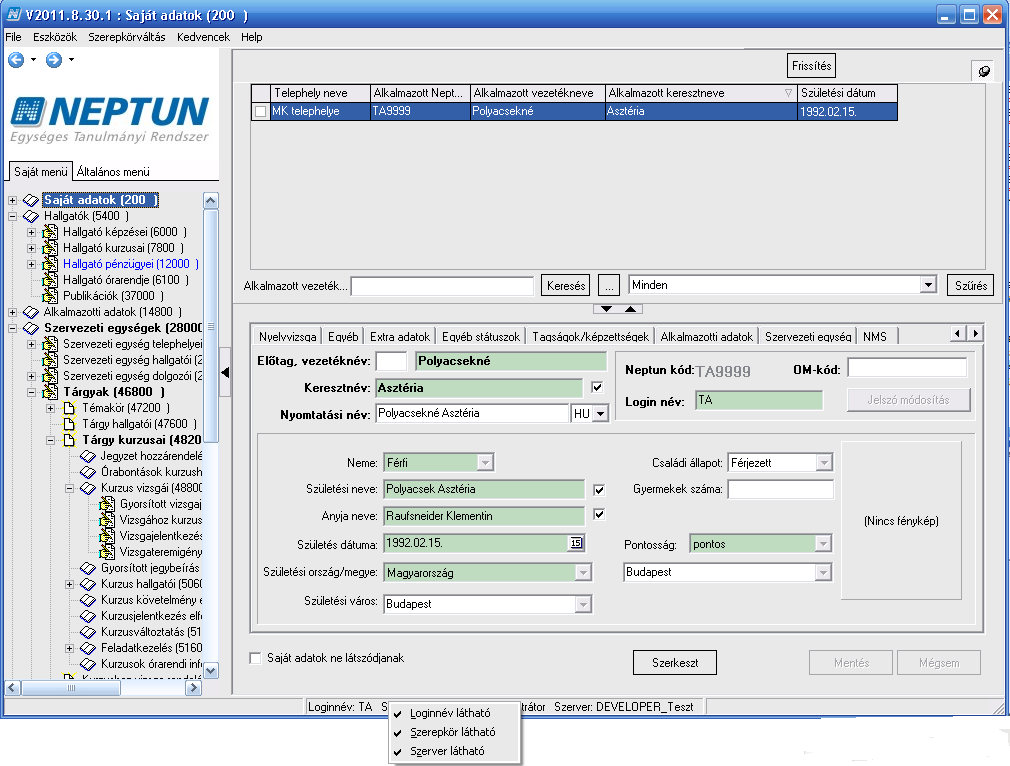Expand the Hallgató pénzügyei tree node
This screenshot has width=1010, height=766.
point(32,264)
